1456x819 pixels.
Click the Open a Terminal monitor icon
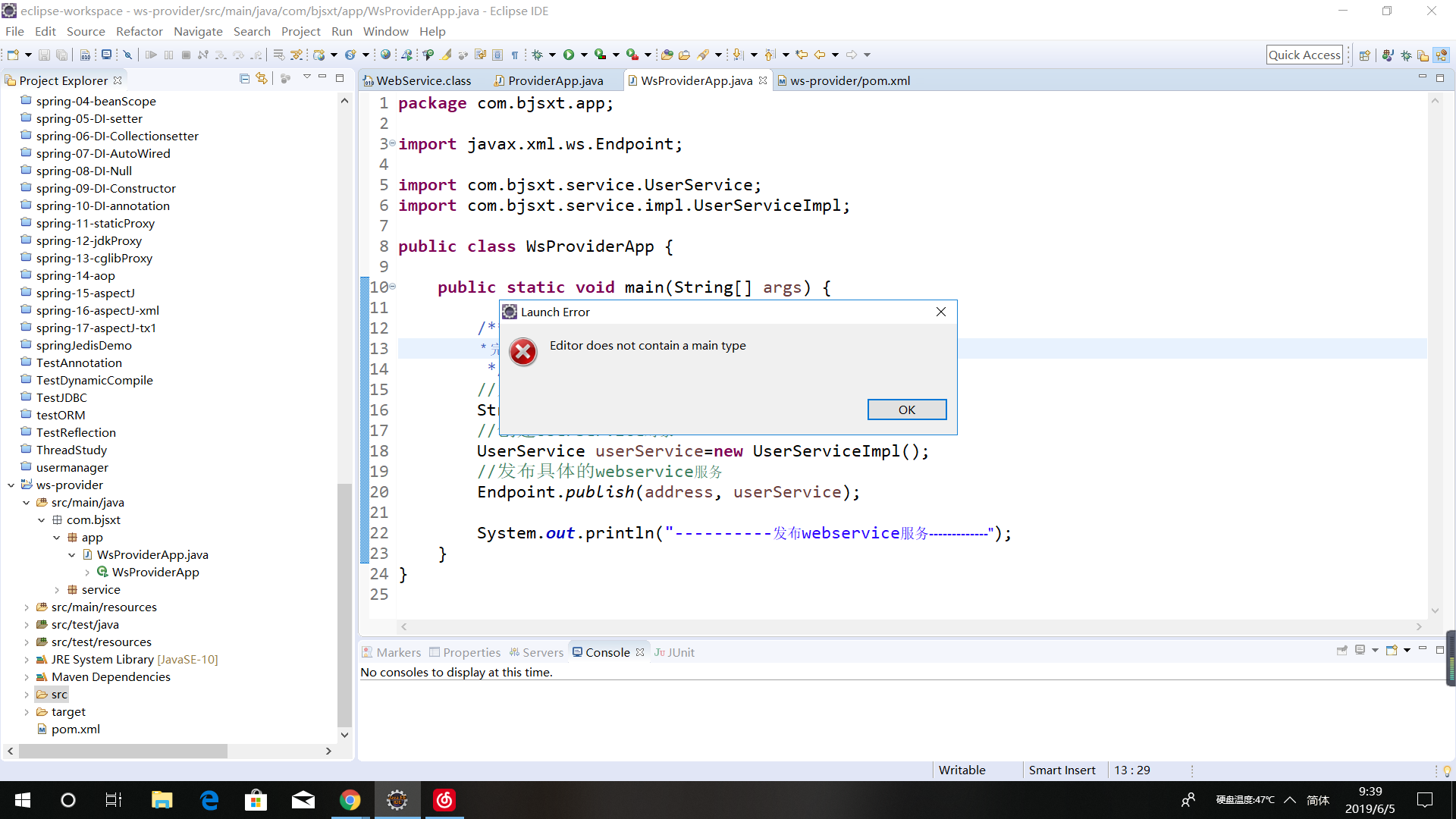click(106, 55)
